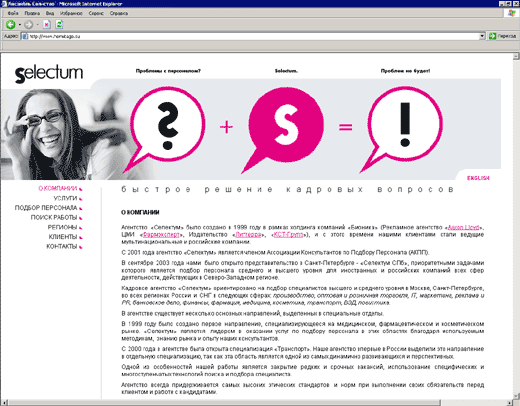Click the green Back arrow button
Viewport: 520px width, 406px height.
(x=11, y=24)
